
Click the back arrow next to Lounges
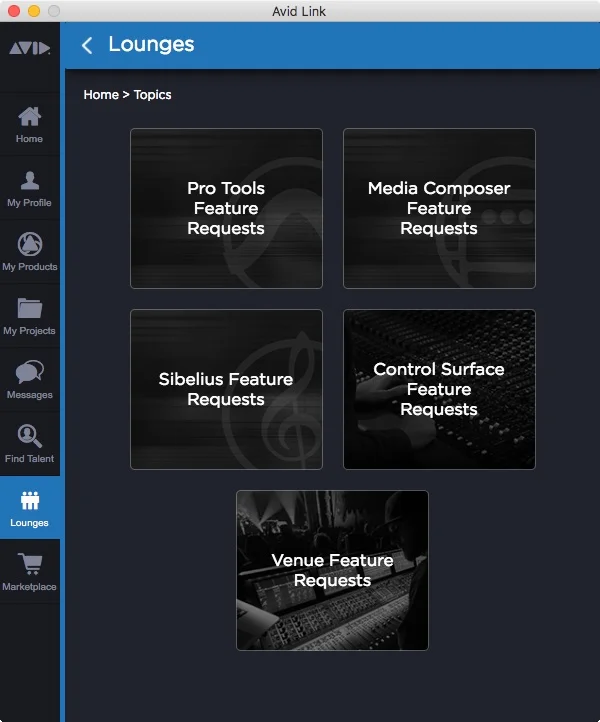[87, 45]
